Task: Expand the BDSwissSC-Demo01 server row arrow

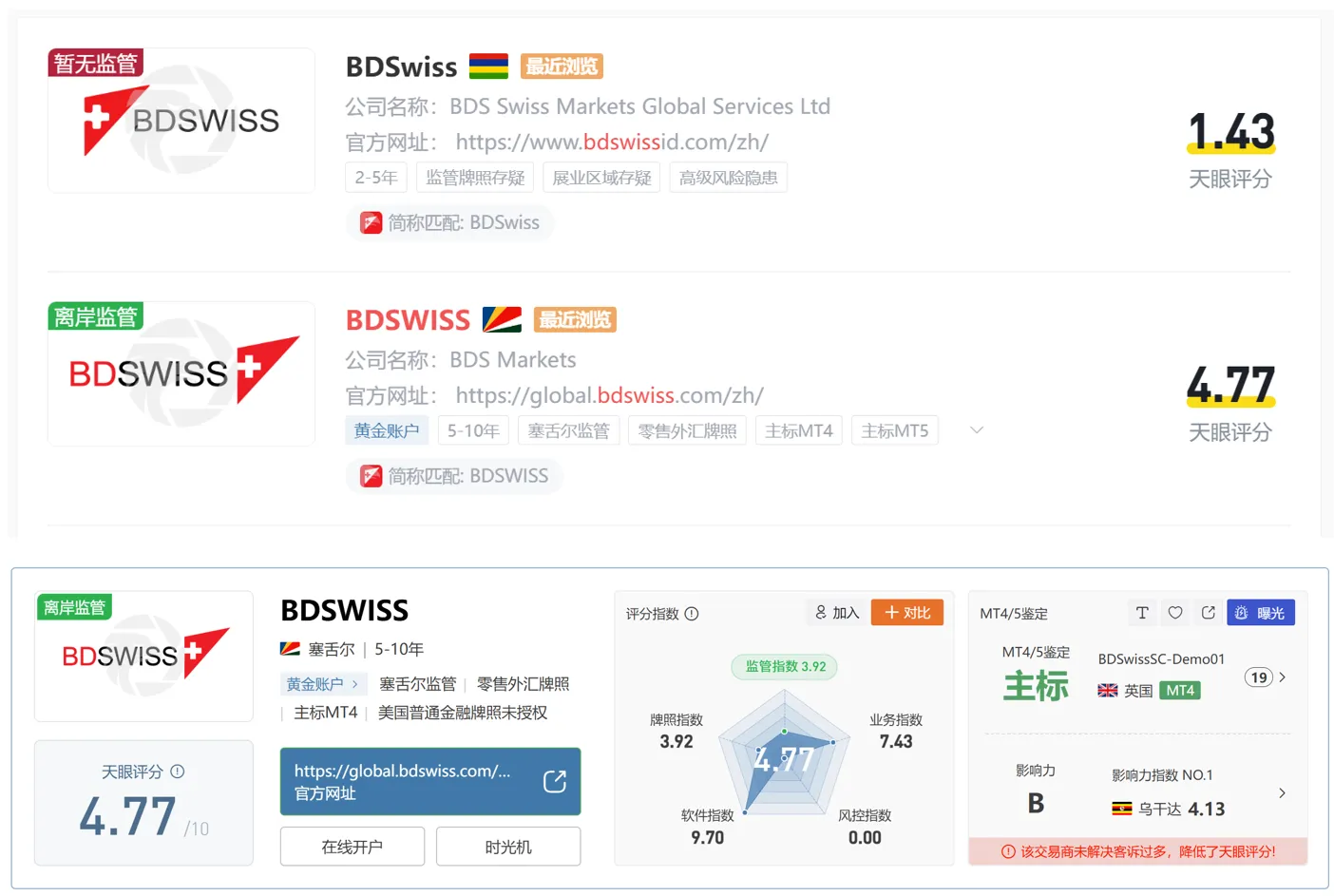Action: click(x=1283, y=677)
